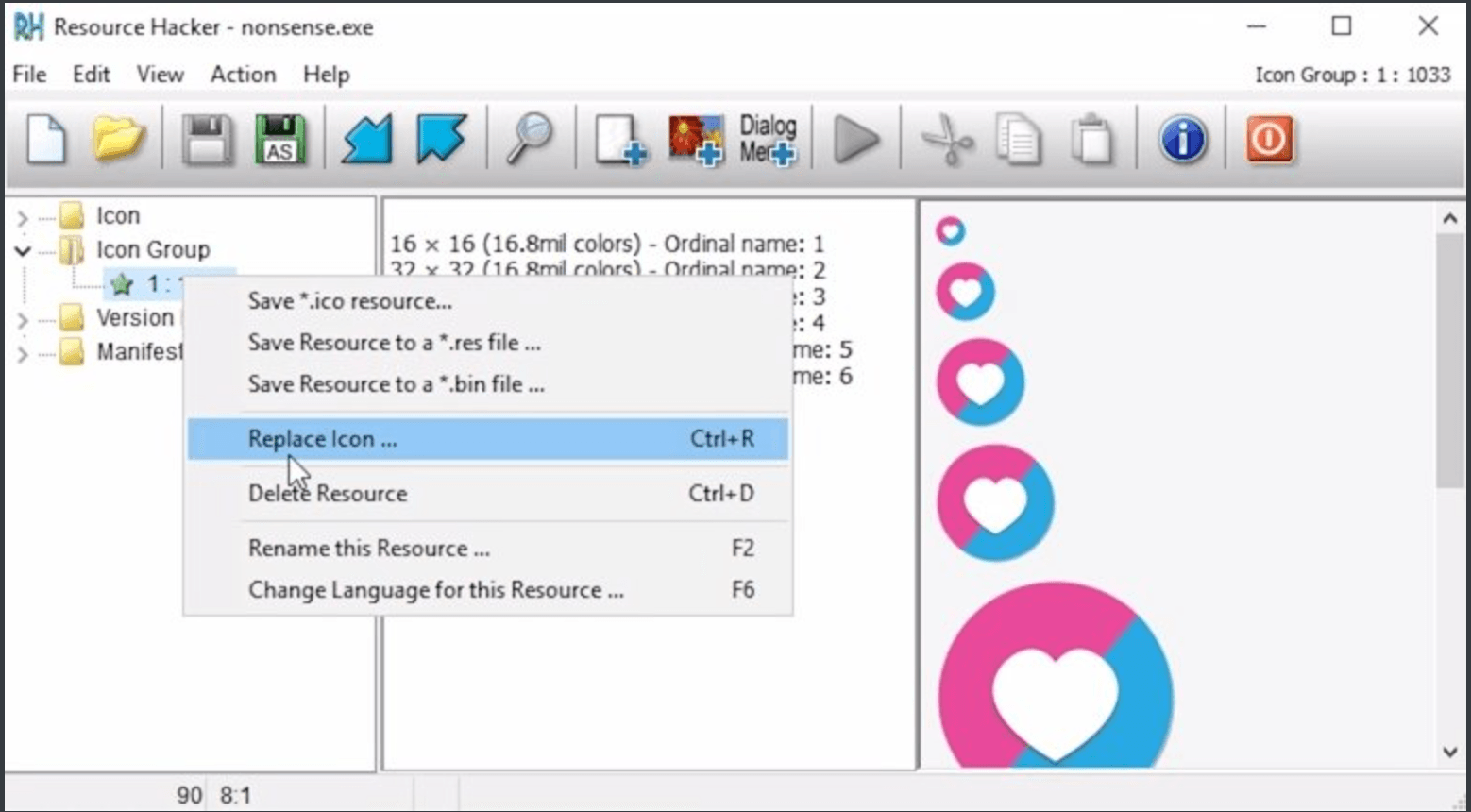
Task: Open the Action menu
Action: point(243,75)
